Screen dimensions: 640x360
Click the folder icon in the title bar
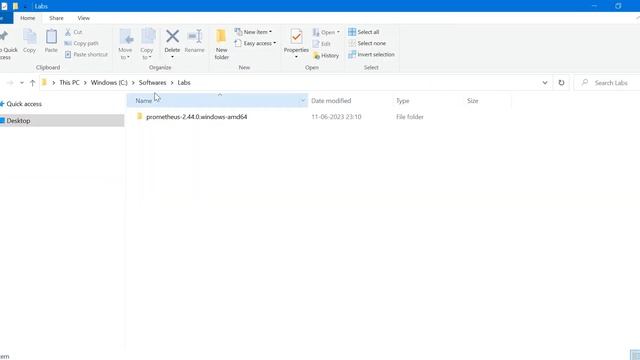point(16,6)
